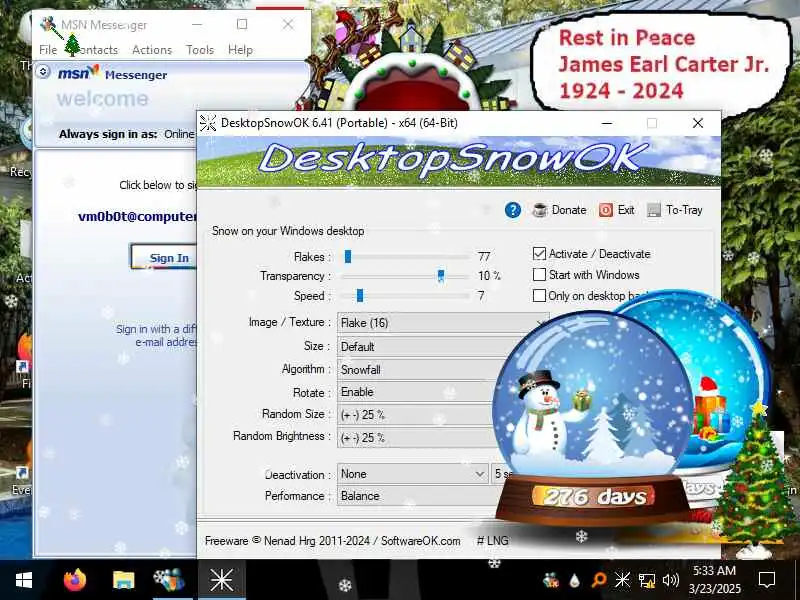Click the Sign In button in MSN Messenger

click(164, 258)
